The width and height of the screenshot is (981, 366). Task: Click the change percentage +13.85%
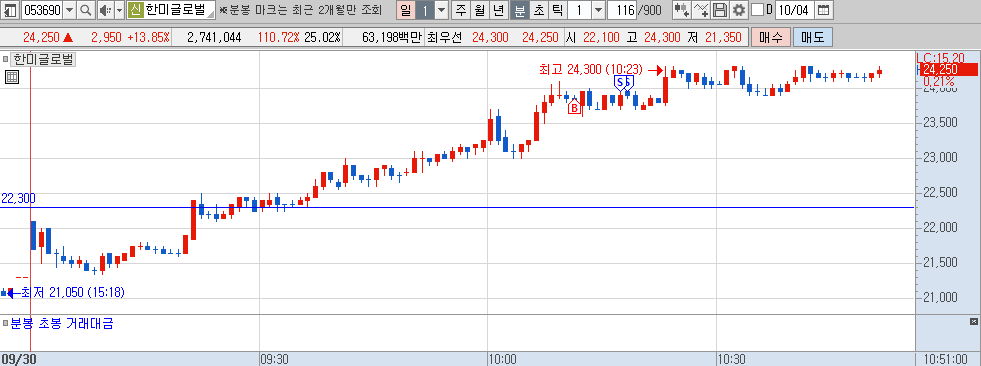coord(148,38)
